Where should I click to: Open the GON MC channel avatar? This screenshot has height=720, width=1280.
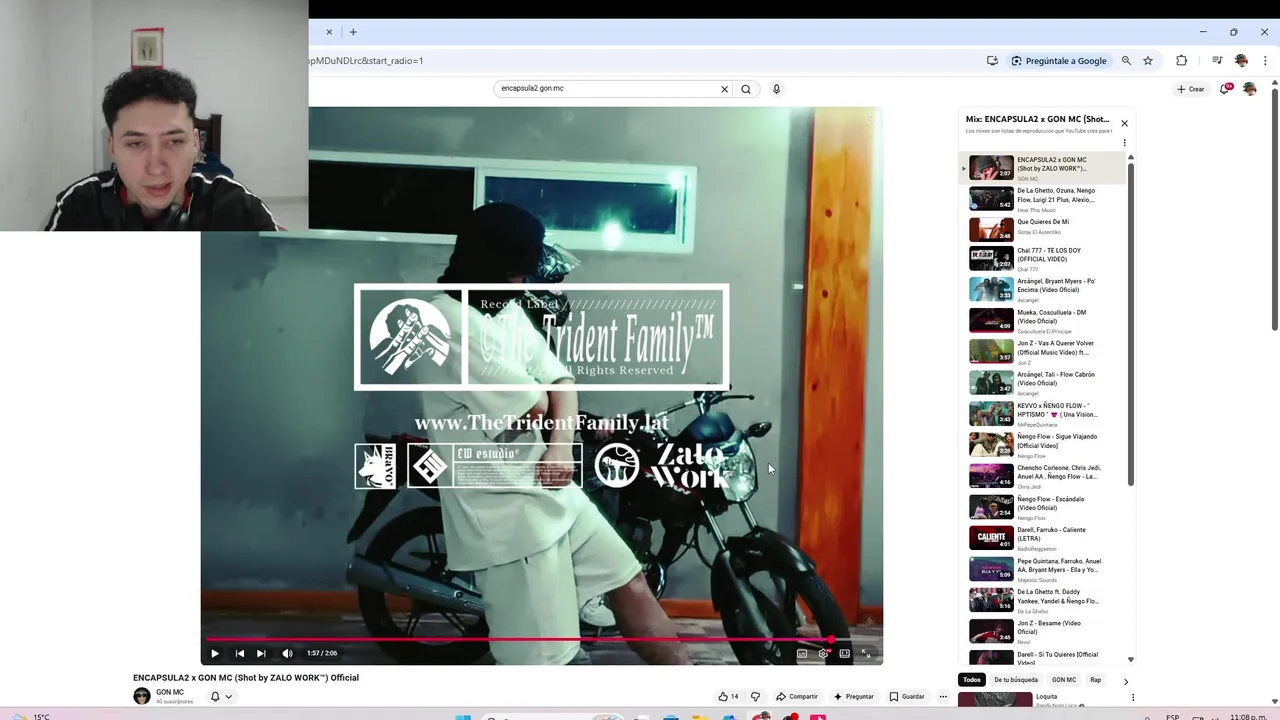point(142,696)
